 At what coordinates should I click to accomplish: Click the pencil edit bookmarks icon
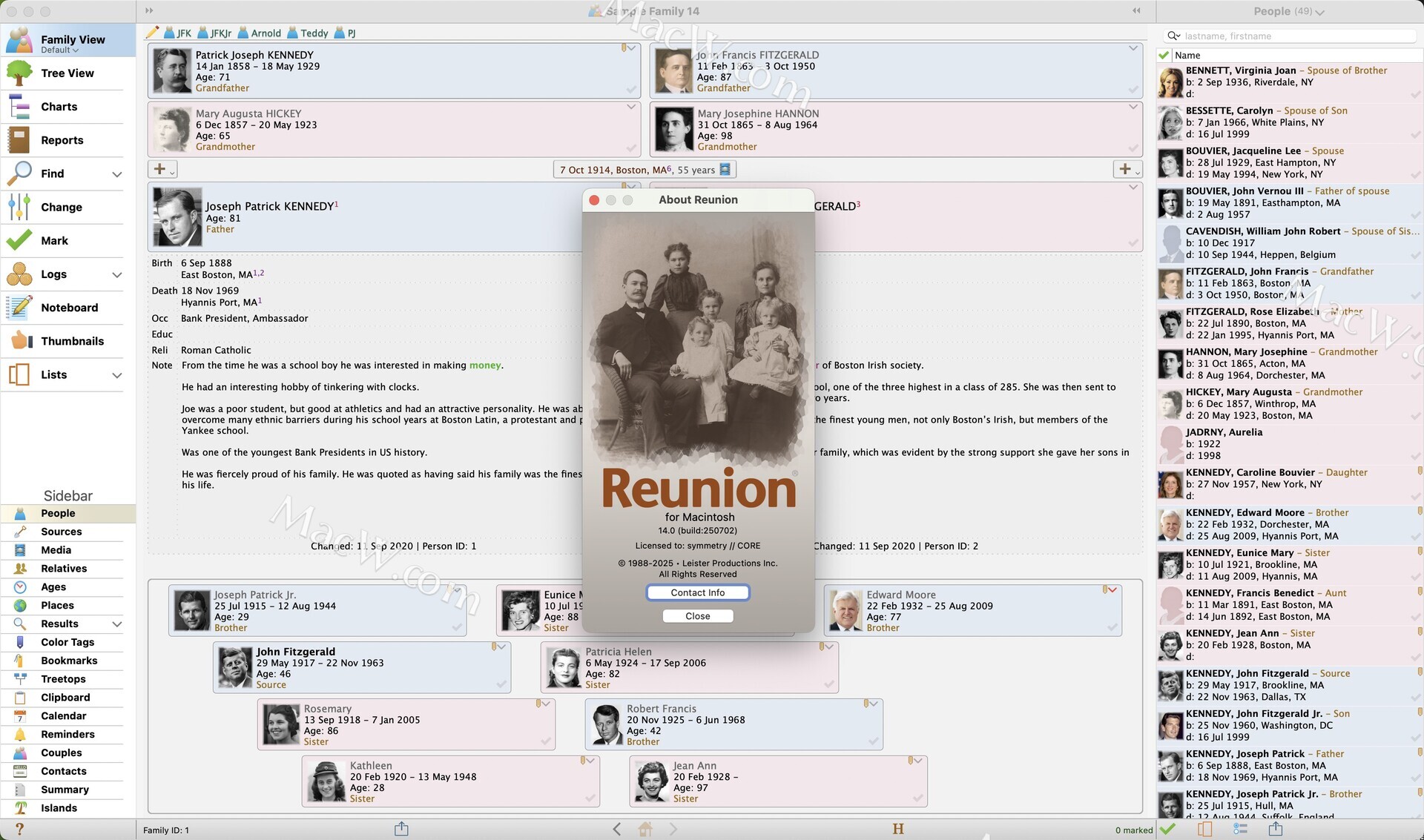[x=153, y=32]
